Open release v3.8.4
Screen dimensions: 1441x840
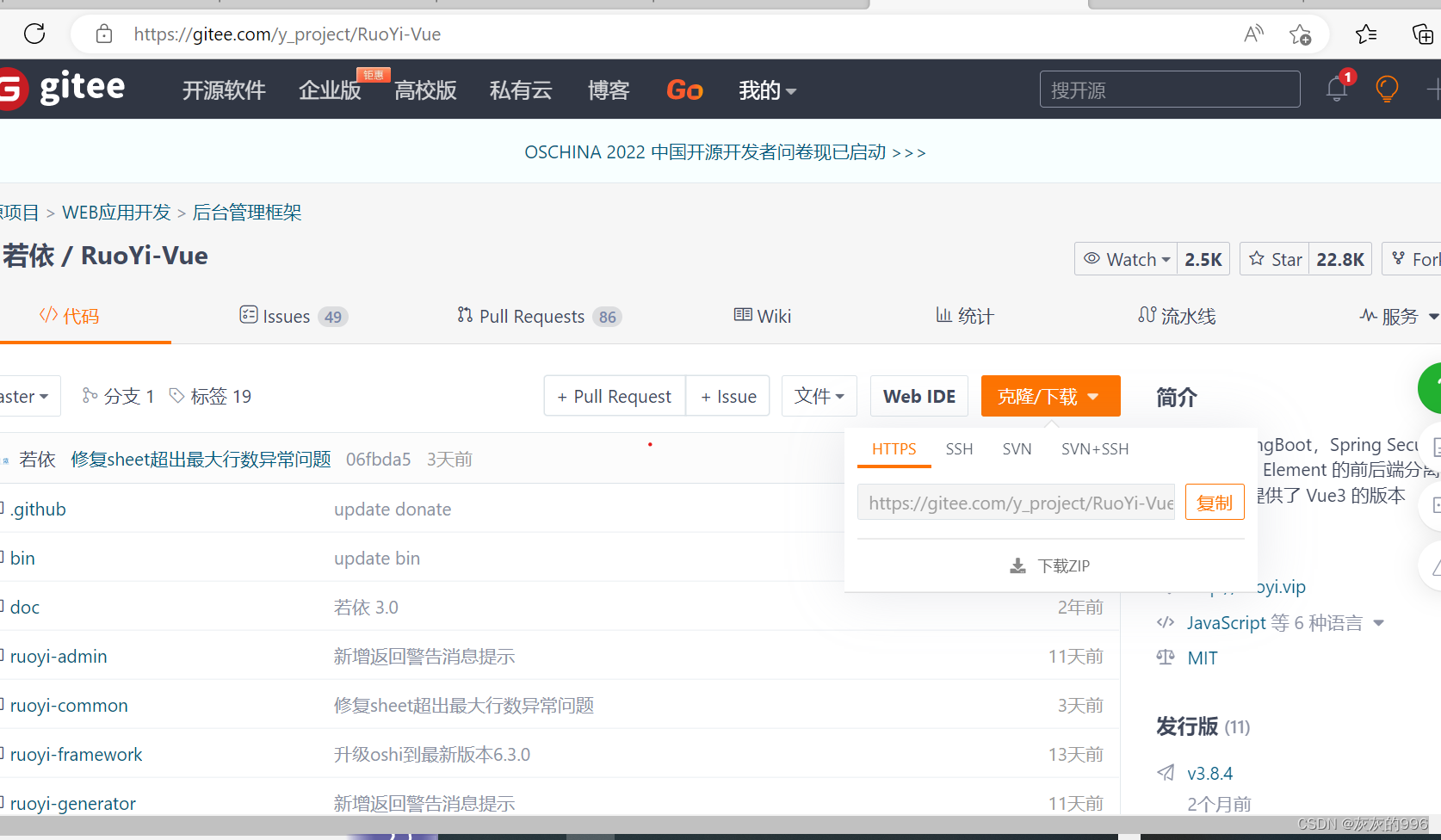[x=1209, y=773]
